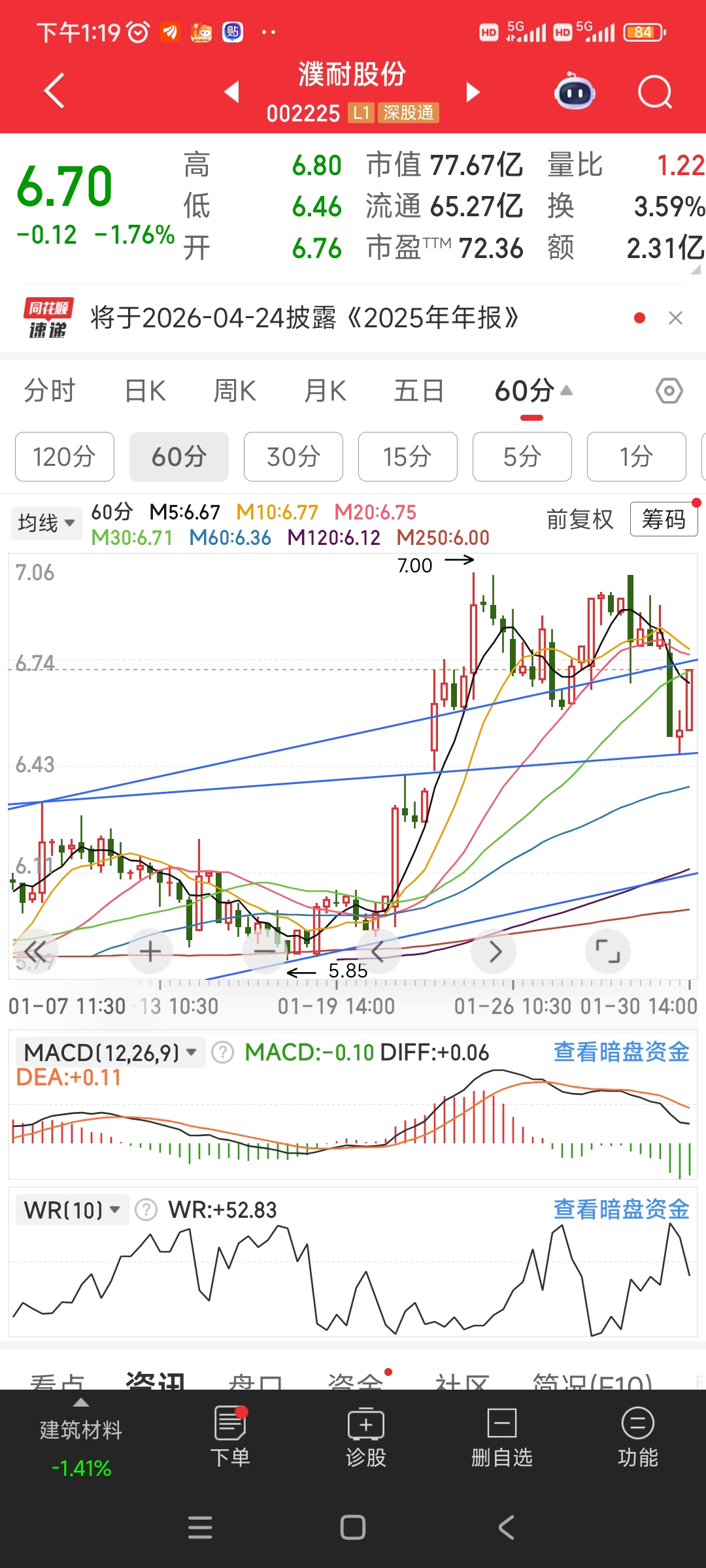The image size is (706, 1568).
Task: Open the 同花顺速递 news logo
Action: pos(48,318)
